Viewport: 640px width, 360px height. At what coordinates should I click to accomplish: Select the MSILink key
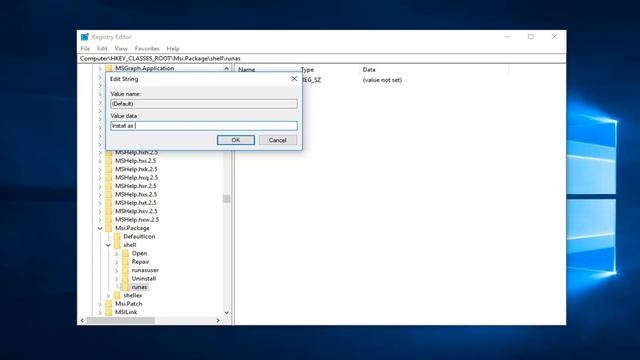(126, 312)
